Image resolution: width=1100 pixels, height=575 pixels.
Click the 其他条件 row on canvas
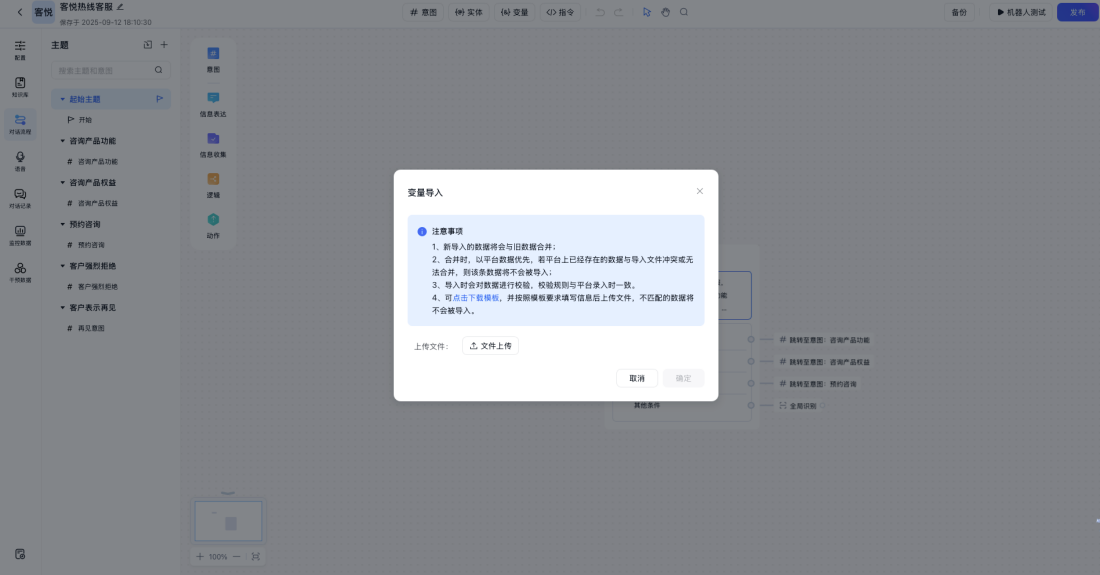coord(682,405)
